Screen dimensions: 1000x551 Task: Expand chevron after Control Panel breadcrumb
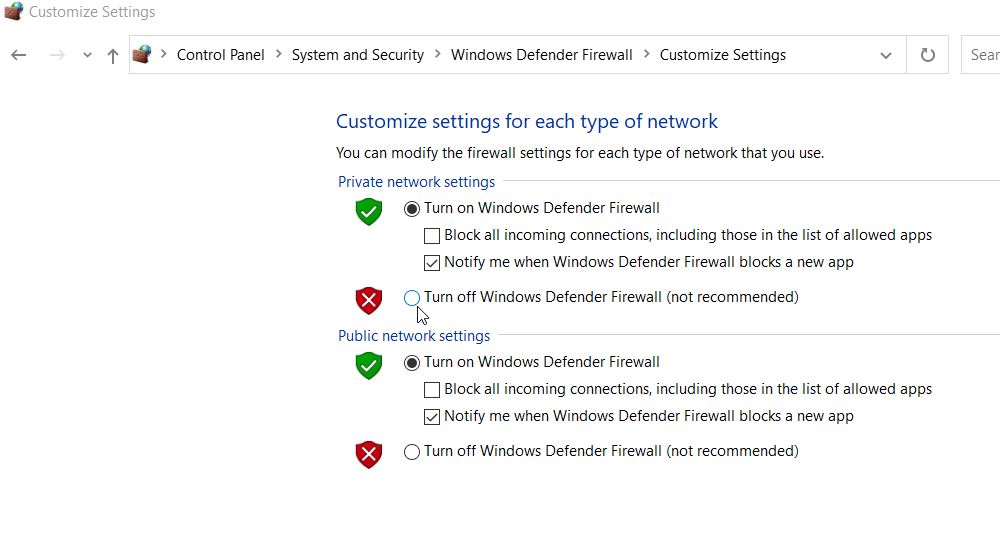279,55
